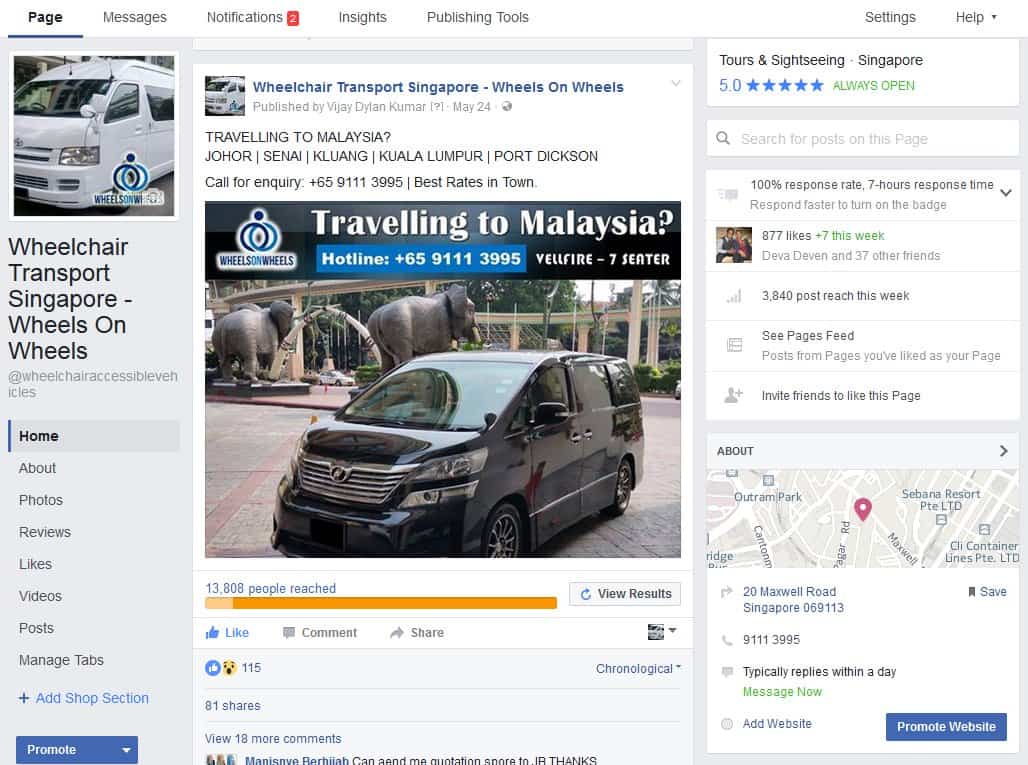The width and height of the screenshot is (1028, 765).
Task: Open the Reviews section in sidebar
Action: point(45,532)
